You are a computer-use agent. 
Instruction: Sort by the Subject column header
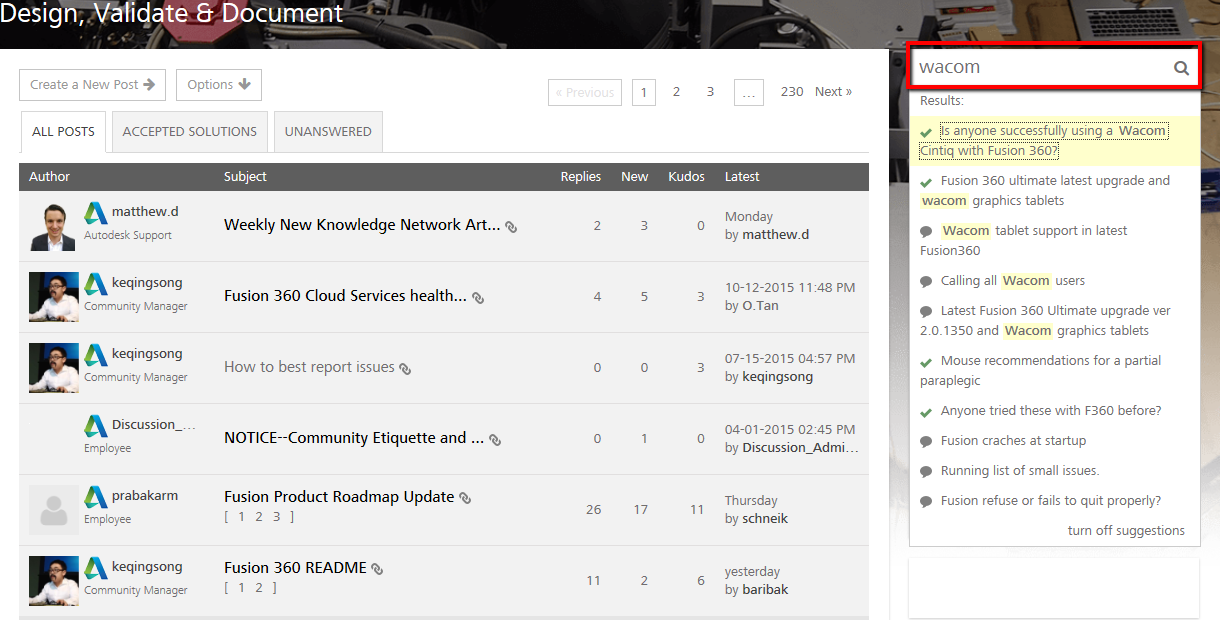pyautogui.click(x=246, y=177)
